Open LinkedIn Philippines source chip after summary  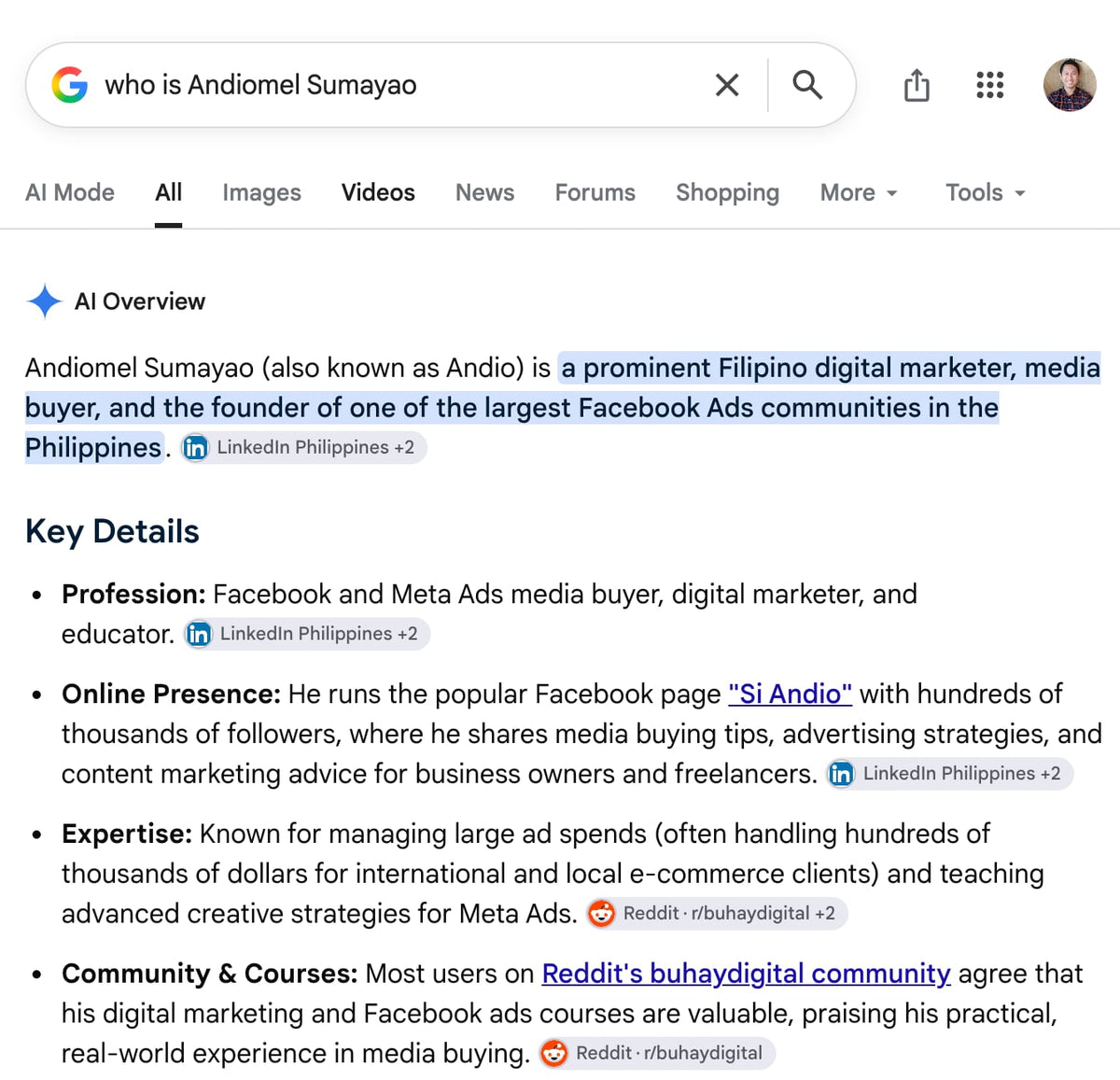point(303,447)
